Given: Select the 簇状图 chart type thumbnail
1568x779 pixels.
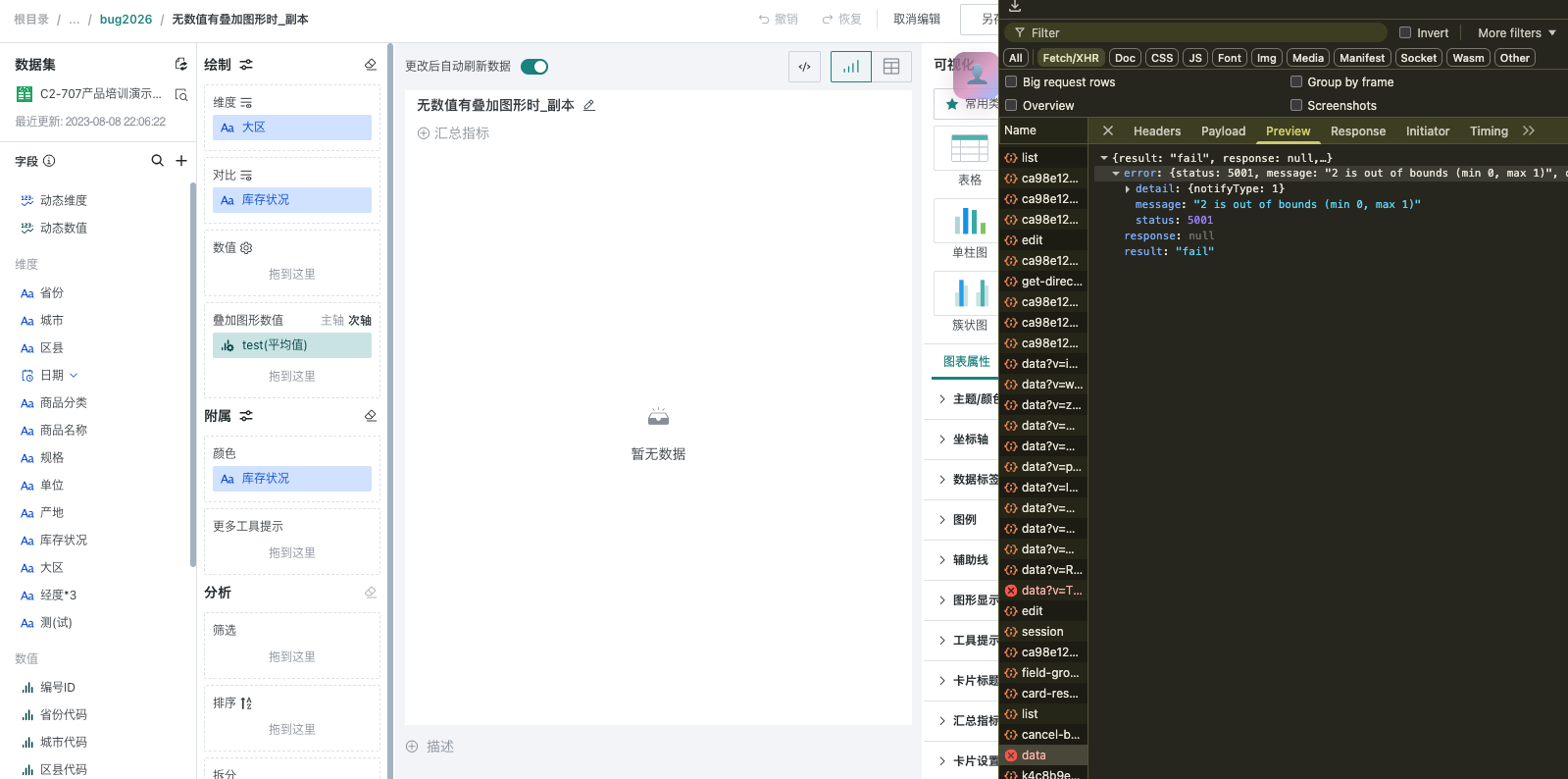Looking at the screenshot, I should (x=969, y=293).
